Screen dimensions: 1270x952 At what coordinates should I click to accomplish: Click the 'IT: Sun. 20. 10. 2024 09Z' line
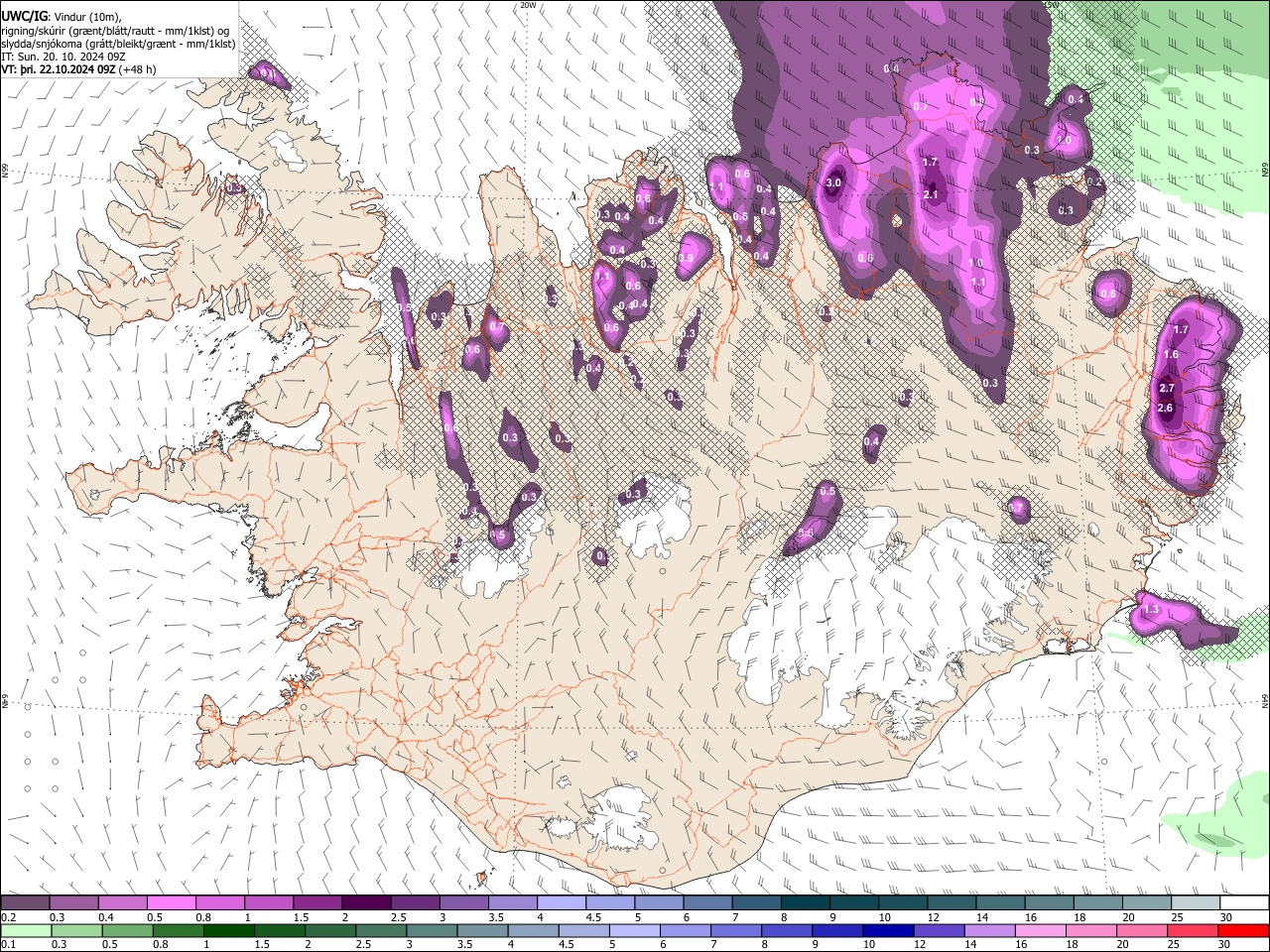(63, 57)
